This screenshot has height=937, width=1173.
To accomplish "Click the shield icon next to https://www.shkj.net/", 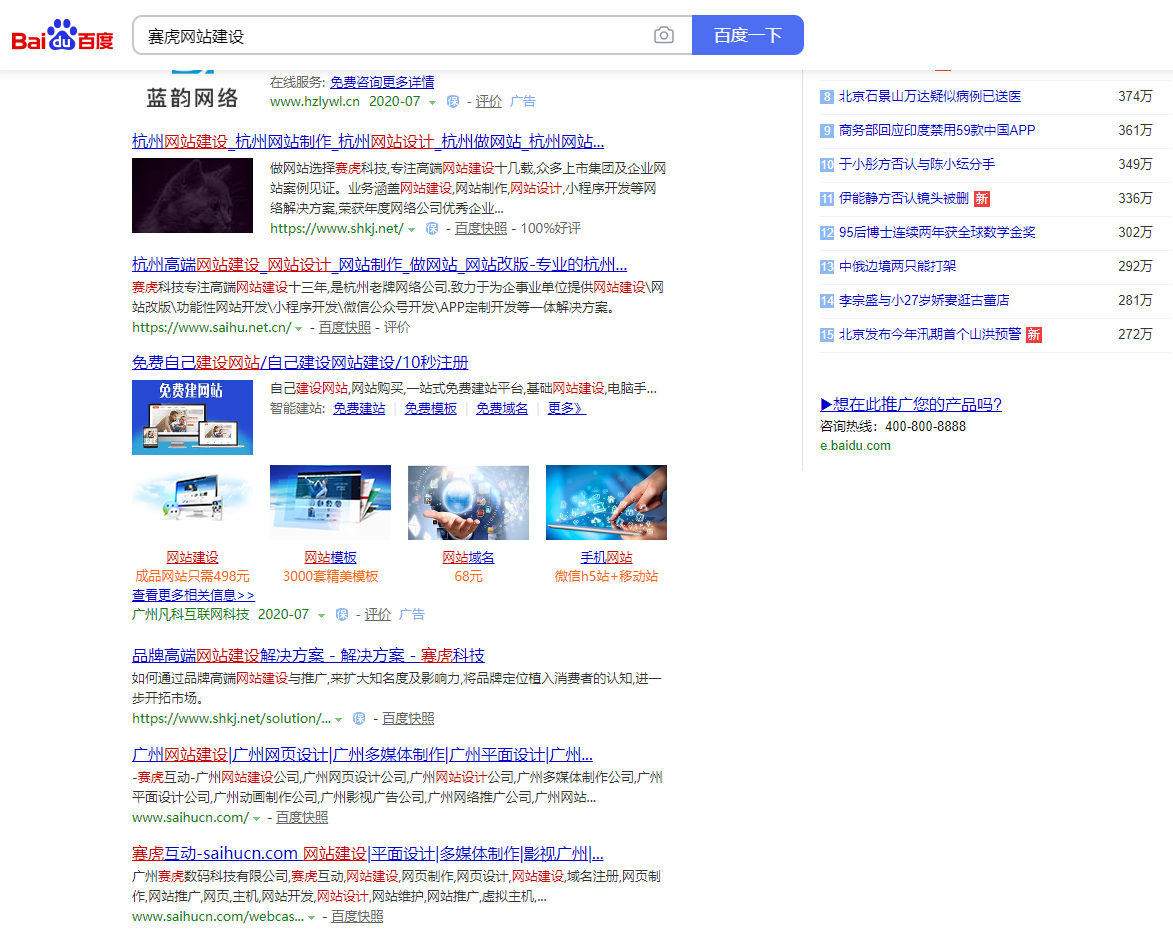I will (431, 230).
